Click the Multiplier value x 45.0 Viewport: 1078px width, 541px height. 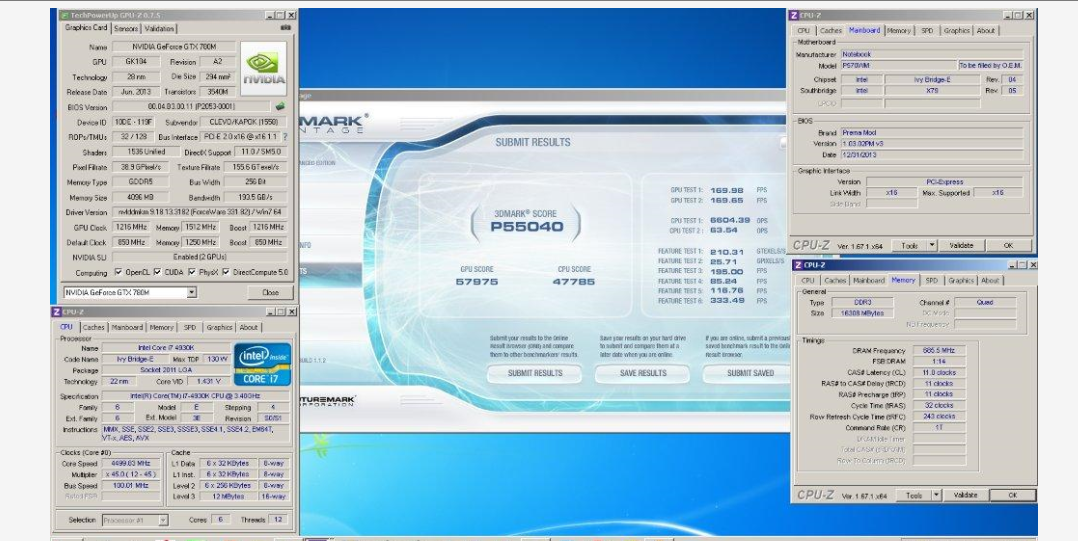[131, 474]
